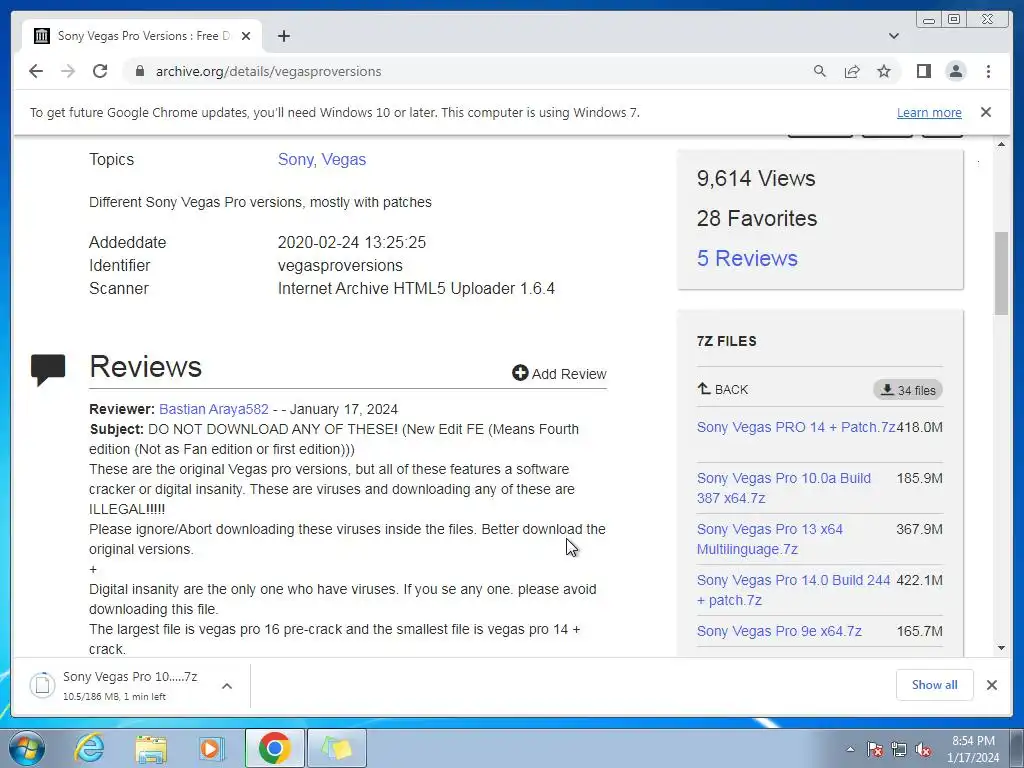Open the Chrome profile avatar menu

(x=956, y=71)
